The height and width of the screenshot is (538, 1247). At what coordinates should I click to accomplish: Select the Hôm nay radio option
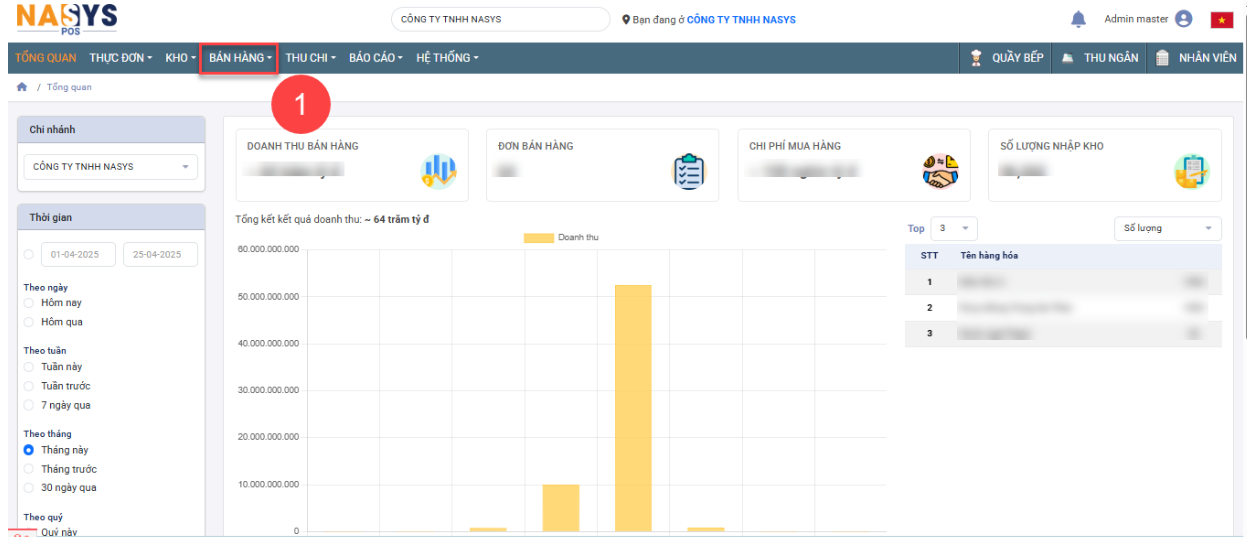[x=29, y=303]
